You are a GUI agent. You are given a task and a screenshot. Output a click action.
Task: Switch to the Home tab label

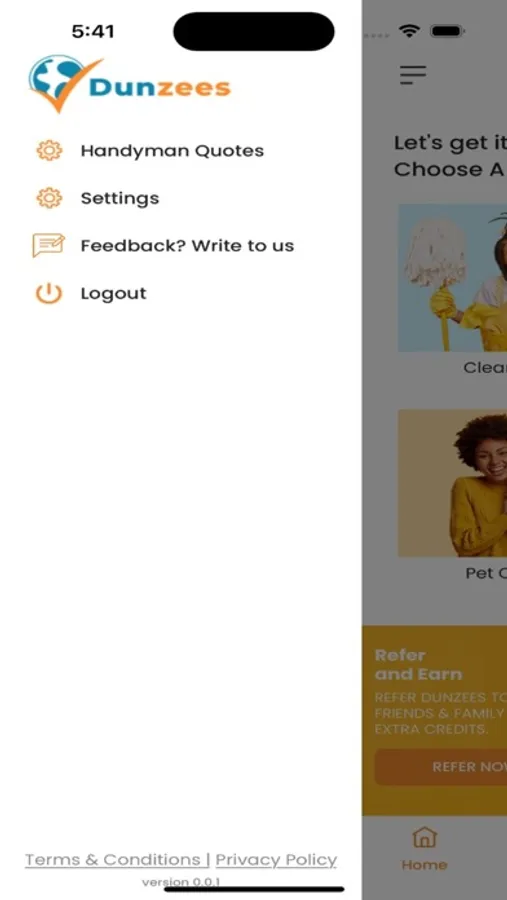pos(424,865)
